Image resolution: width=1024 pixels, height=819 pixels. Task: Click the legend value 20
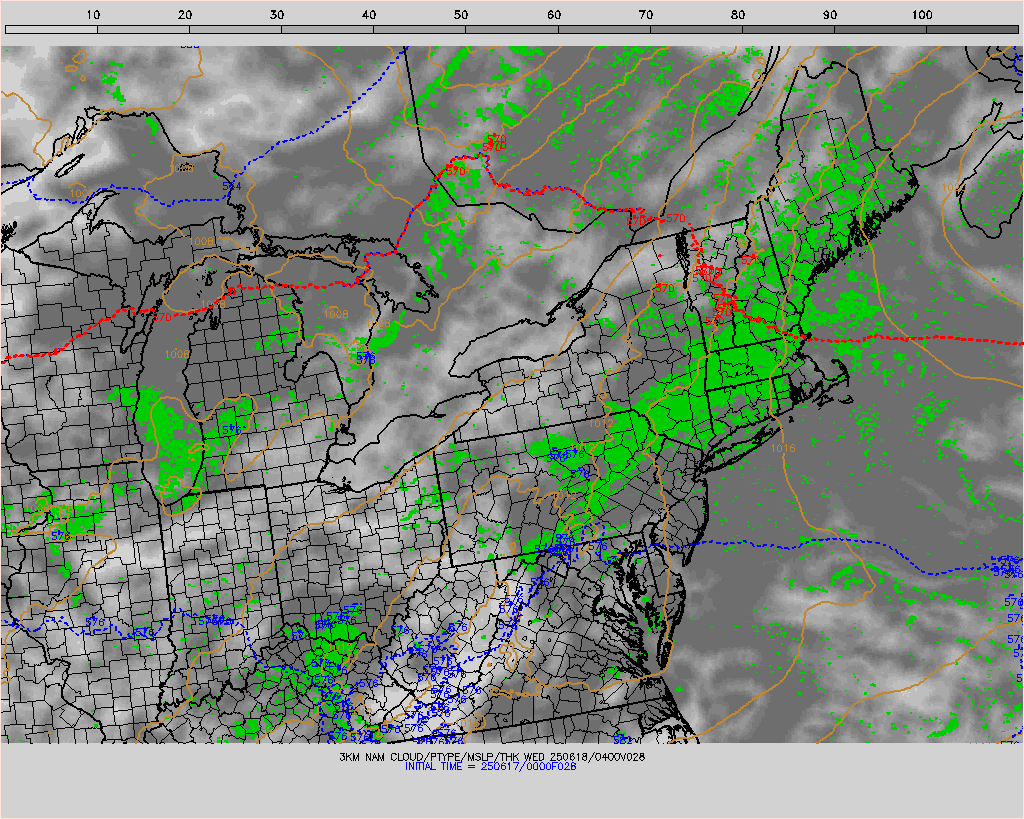tap(185, 14)
